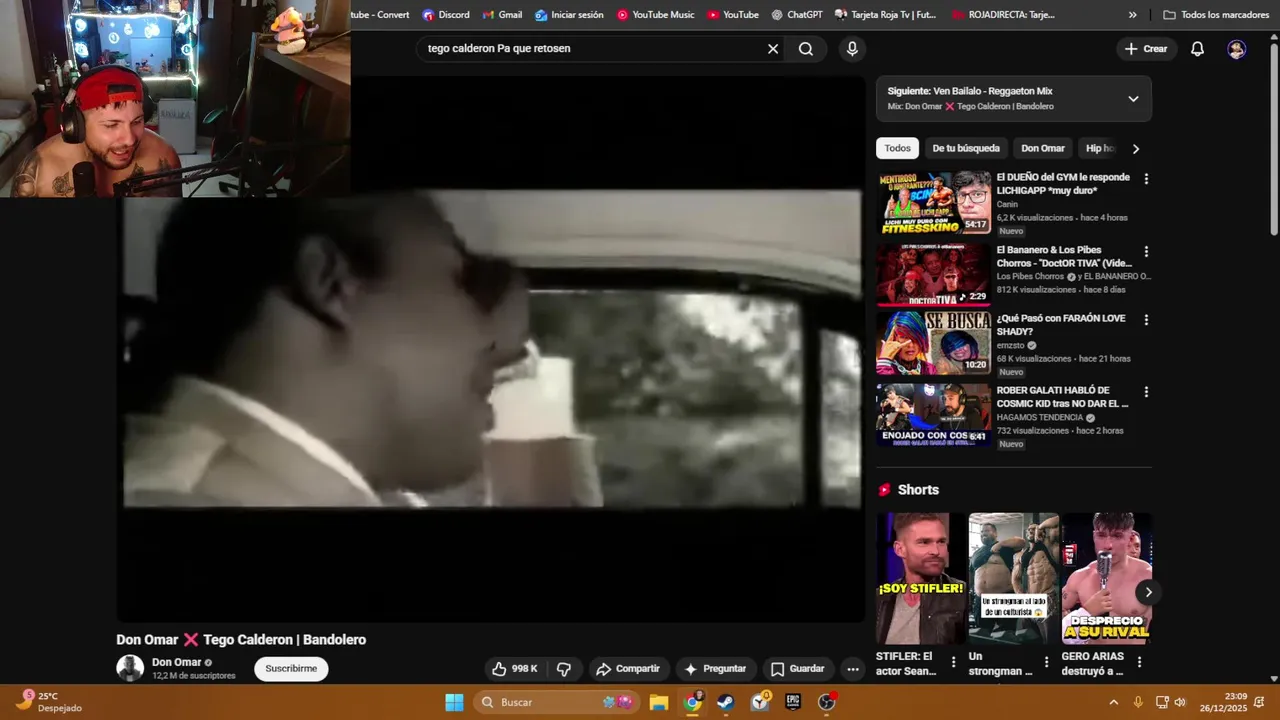
Task: Show hidden system tray icons
Action: [x=1114, y=702]
